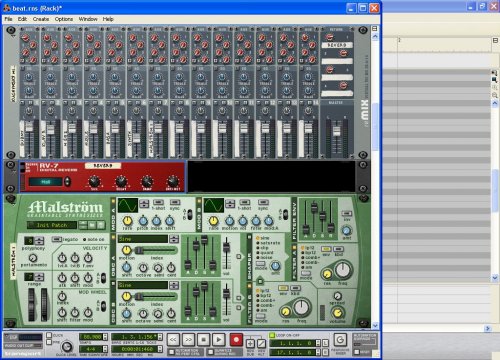
Task: Click the Shaper mode button
Action: (x=260, y=263)
